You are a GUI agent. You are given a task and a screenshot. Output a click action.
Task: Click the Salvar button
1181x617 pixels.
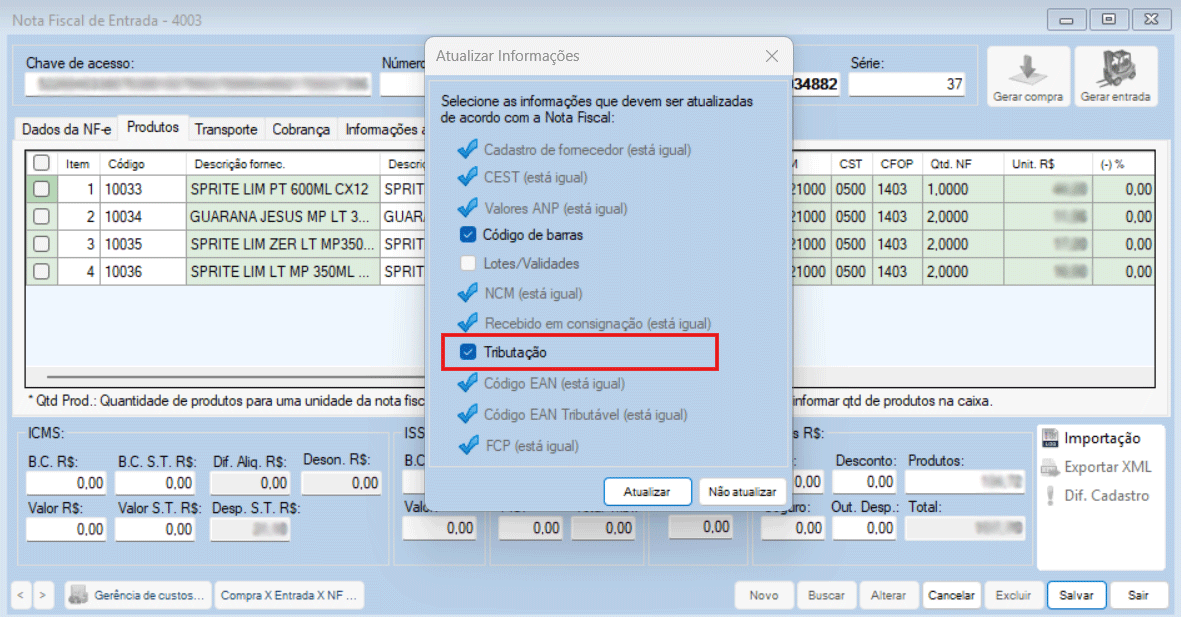tap(1076, 595)
